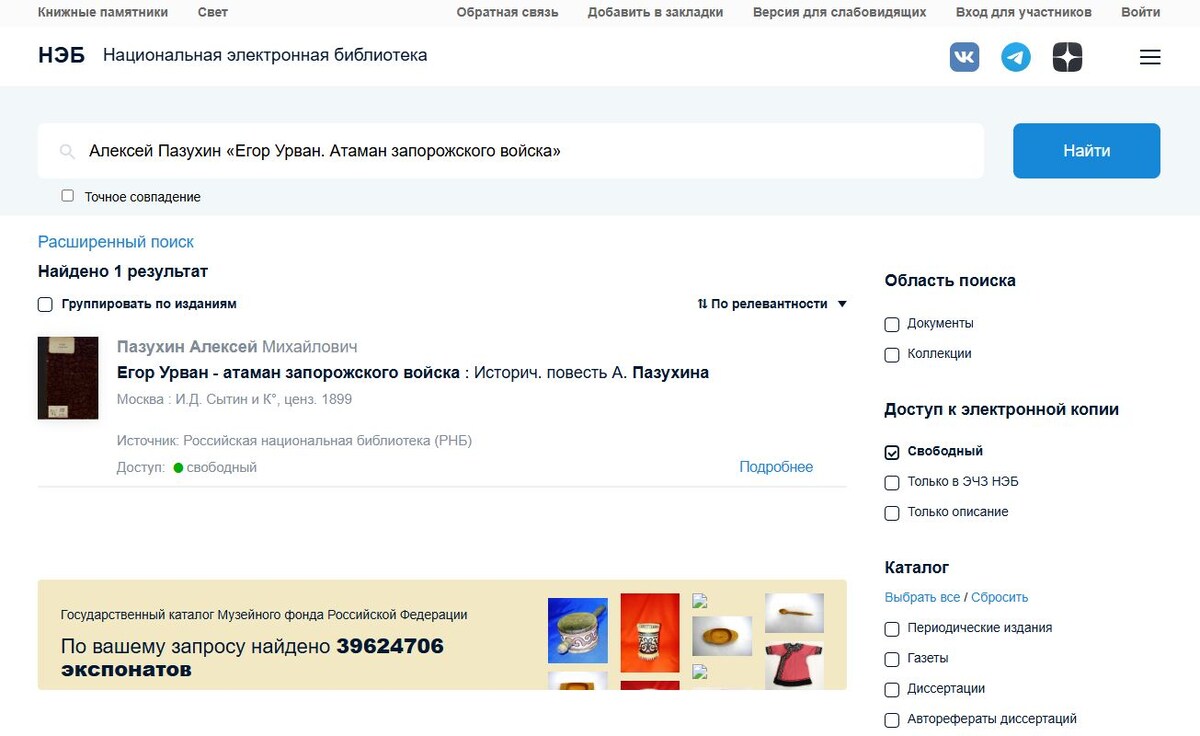This screenshot has height=736, width=1200.
Task: Click the НЭБ logo
Action: [62, 55]
